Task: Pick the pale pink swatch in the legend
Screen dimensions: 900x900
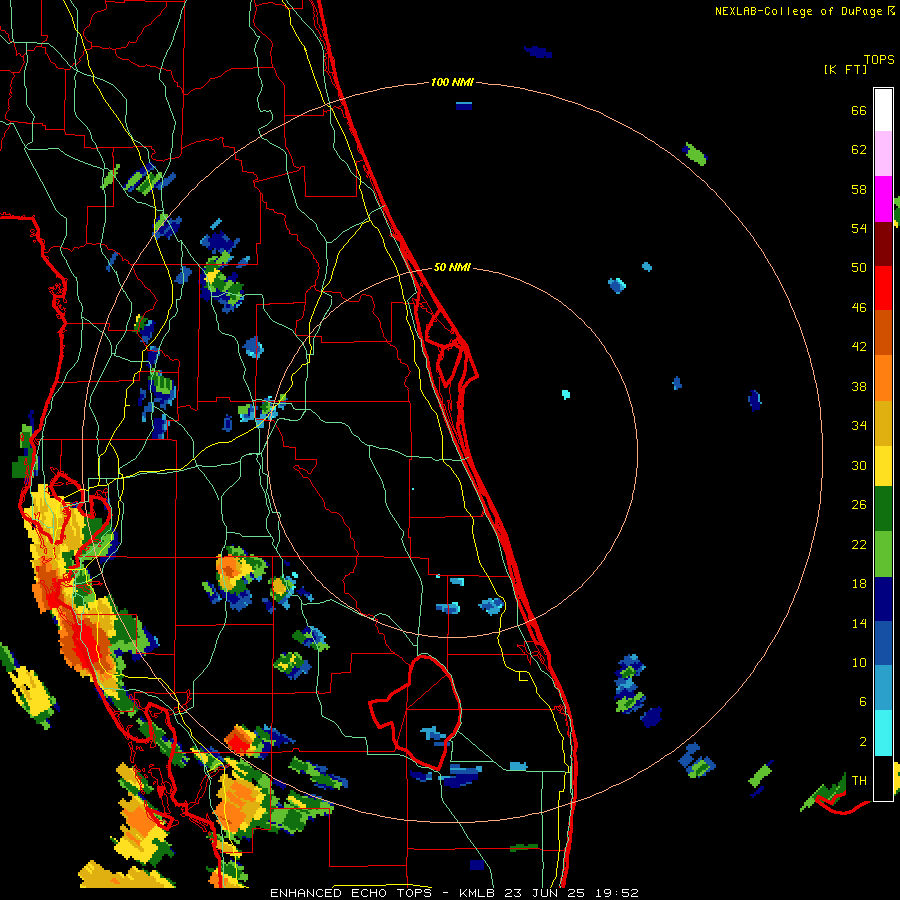Action: pyautogui.click(x=883, y=154)
